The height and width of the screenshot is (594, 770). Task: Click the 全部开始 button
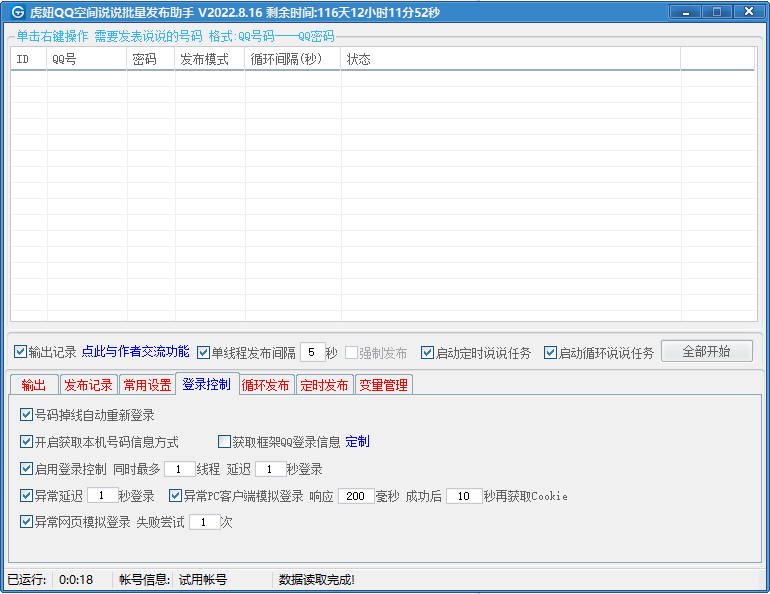coord(707,351)
